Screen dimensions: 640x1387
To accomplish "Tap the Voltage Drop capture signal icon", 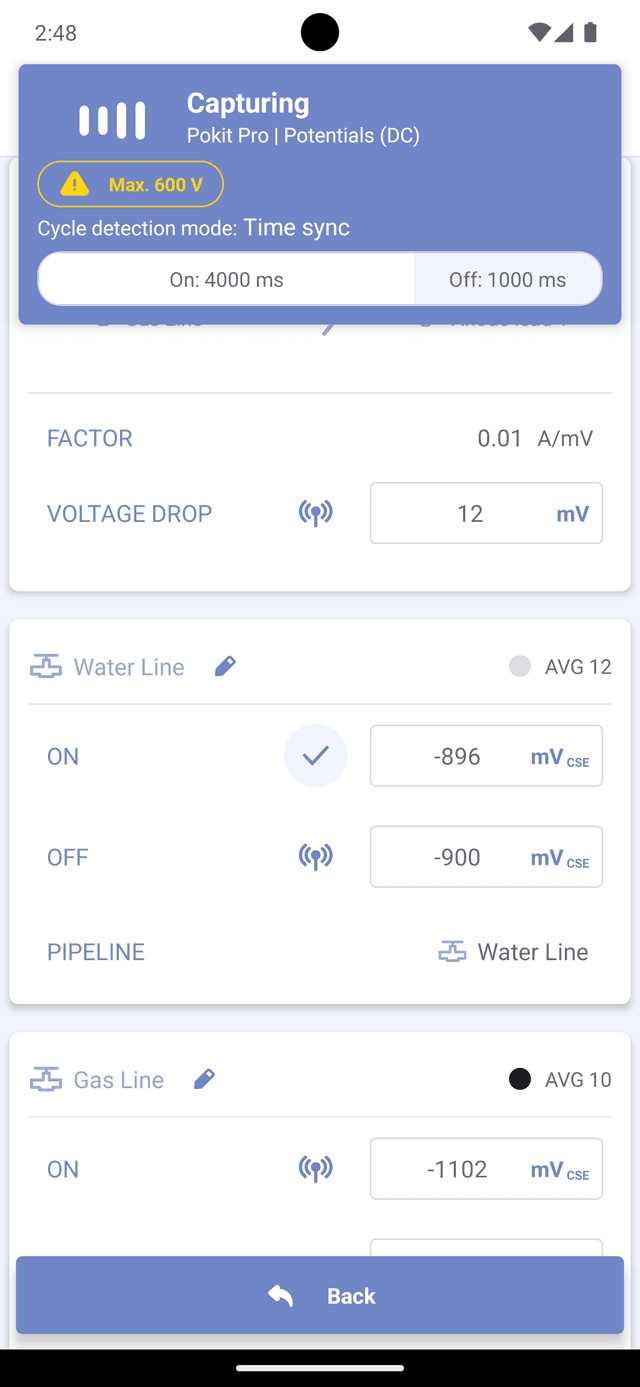I will tap(316, 513).
